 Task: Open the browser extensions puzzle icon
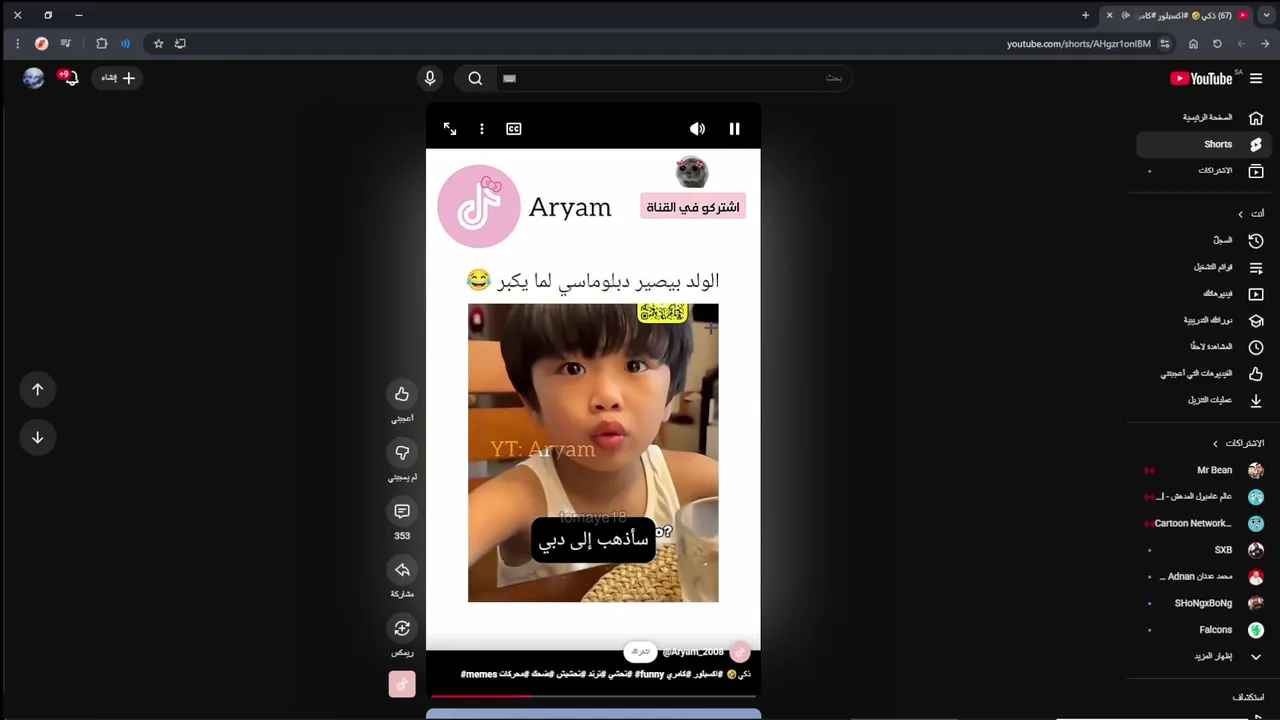tap(101, 44)
